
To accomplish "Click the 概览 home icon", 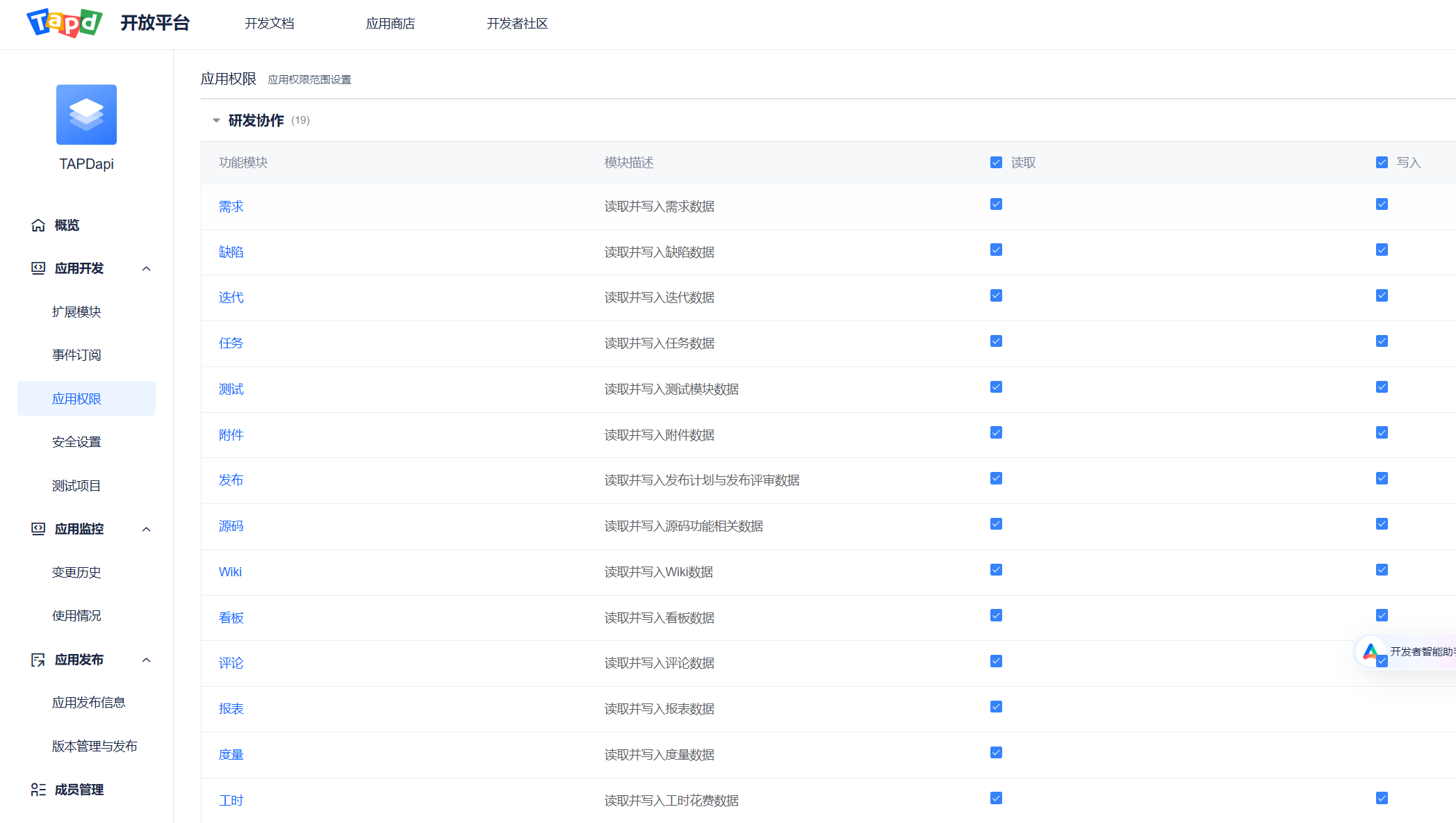I will [x=38, y=225].
